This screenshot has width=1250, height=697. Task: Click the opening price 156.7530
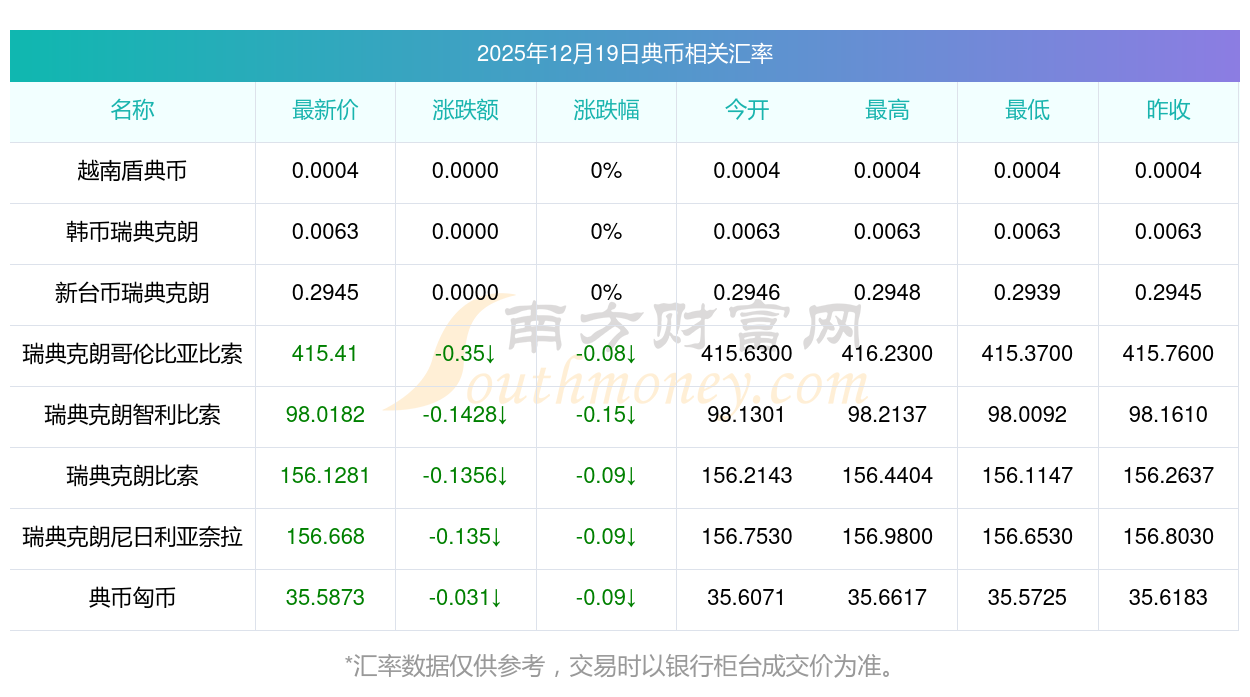click(x=747, y=537)
